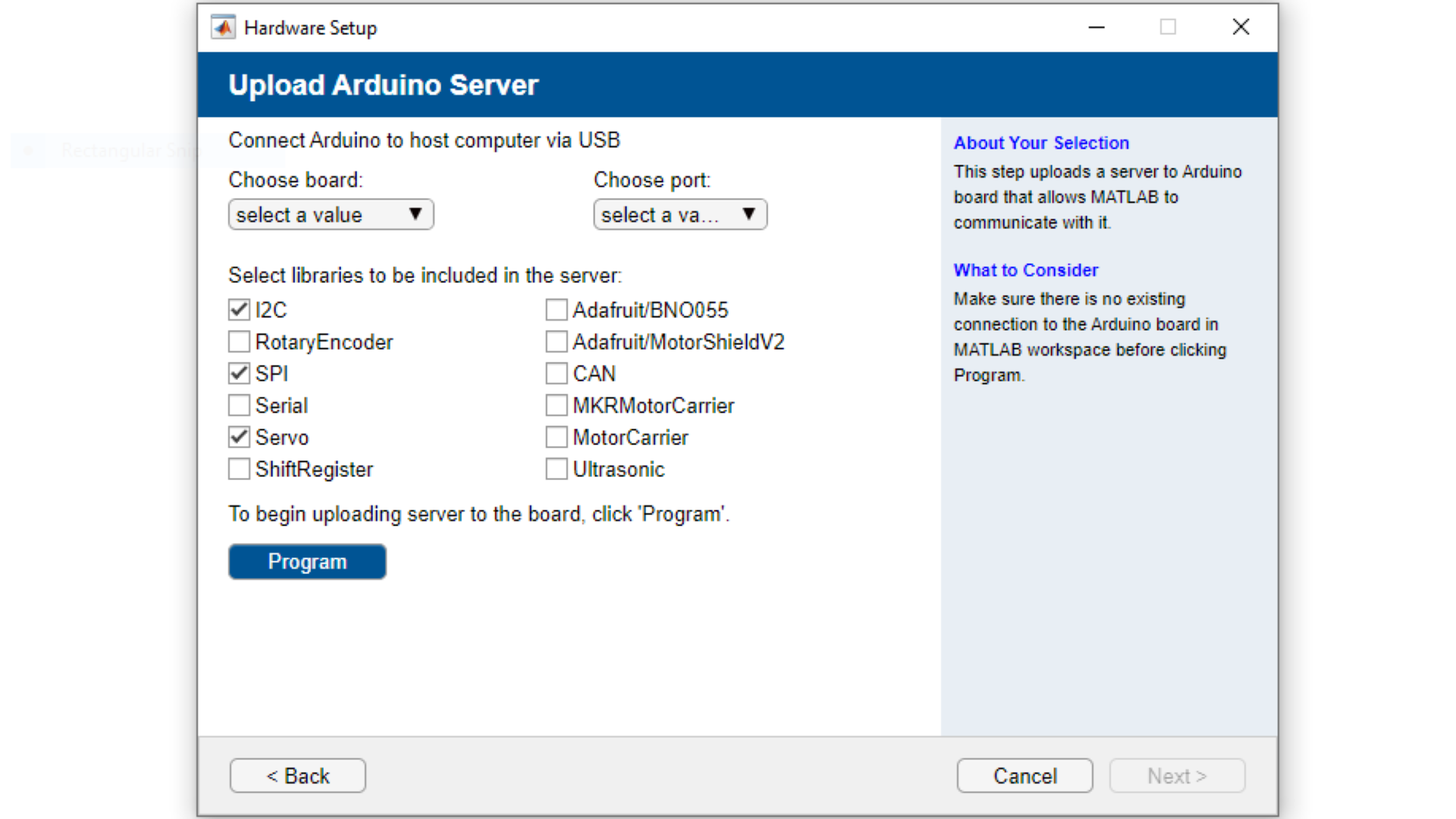
Task: Expand the Choose port dropdown
Action: tap(679, 215)
